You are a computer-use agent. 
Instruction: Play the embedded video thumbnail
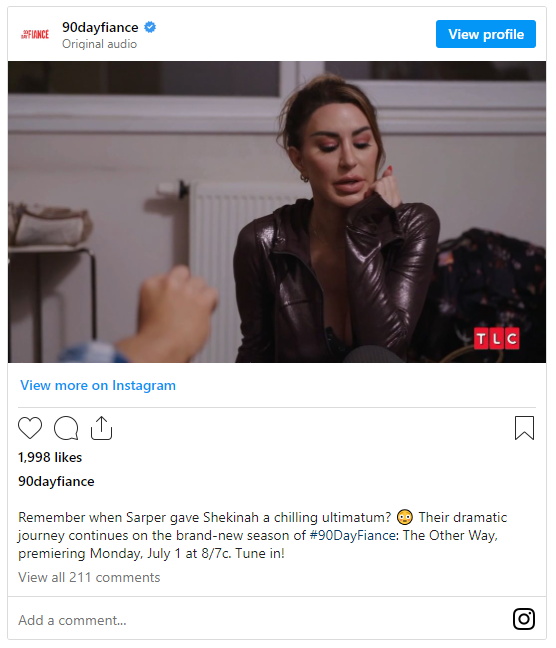[277, 212]
